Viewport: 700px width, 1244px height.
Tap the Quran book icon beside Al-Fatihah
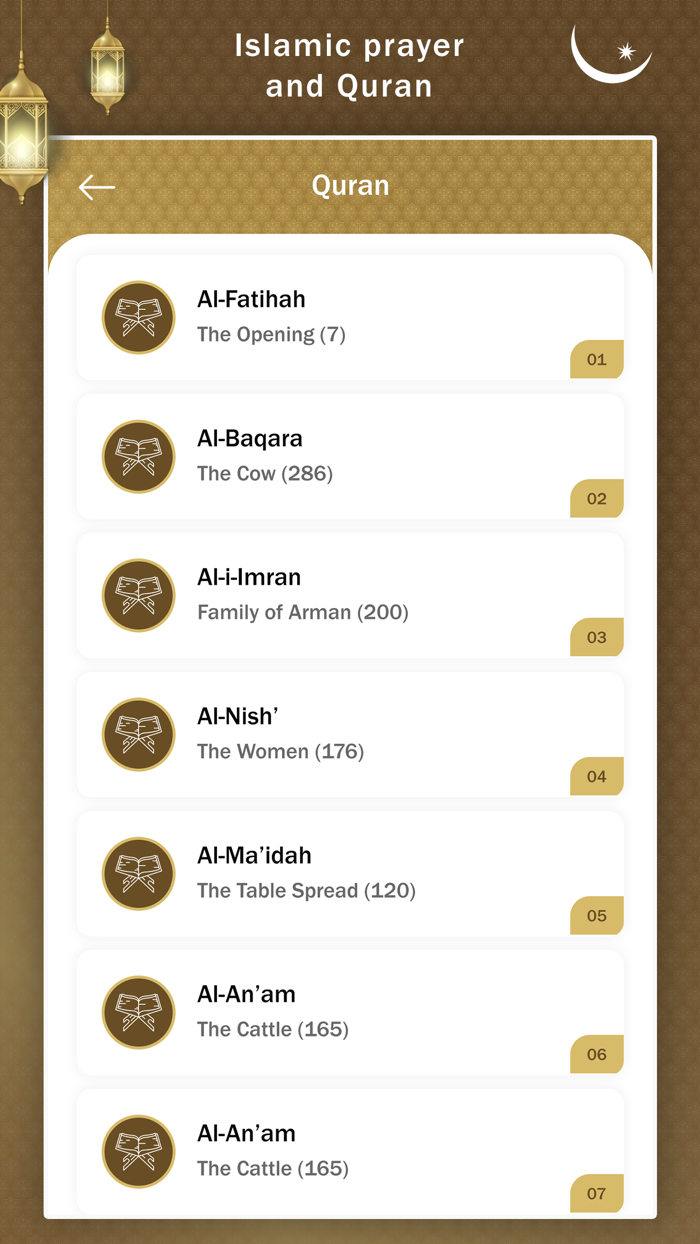pos(139,317)
